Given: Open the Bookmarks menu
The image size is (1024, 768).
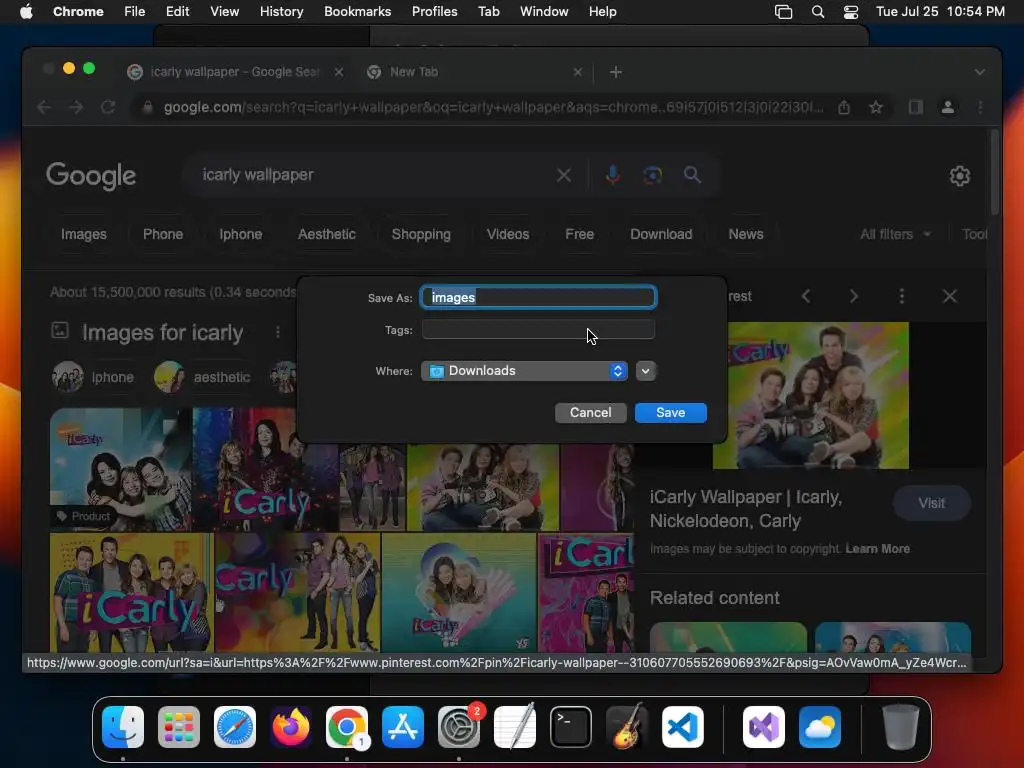Looking at the screenshot, I should point(357,12).
